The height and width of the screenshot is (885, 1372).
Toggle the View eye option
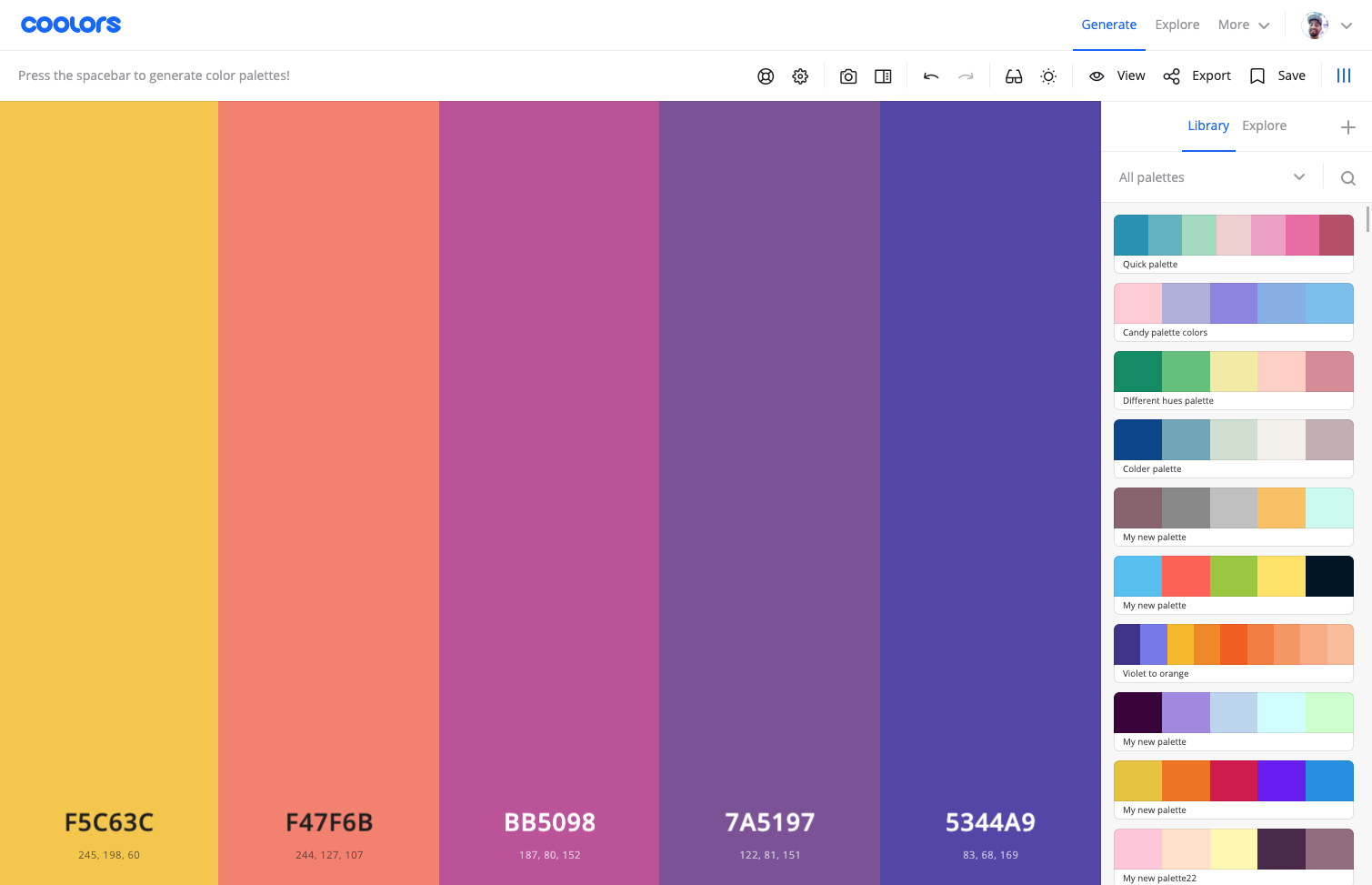tap(1117, 75)
